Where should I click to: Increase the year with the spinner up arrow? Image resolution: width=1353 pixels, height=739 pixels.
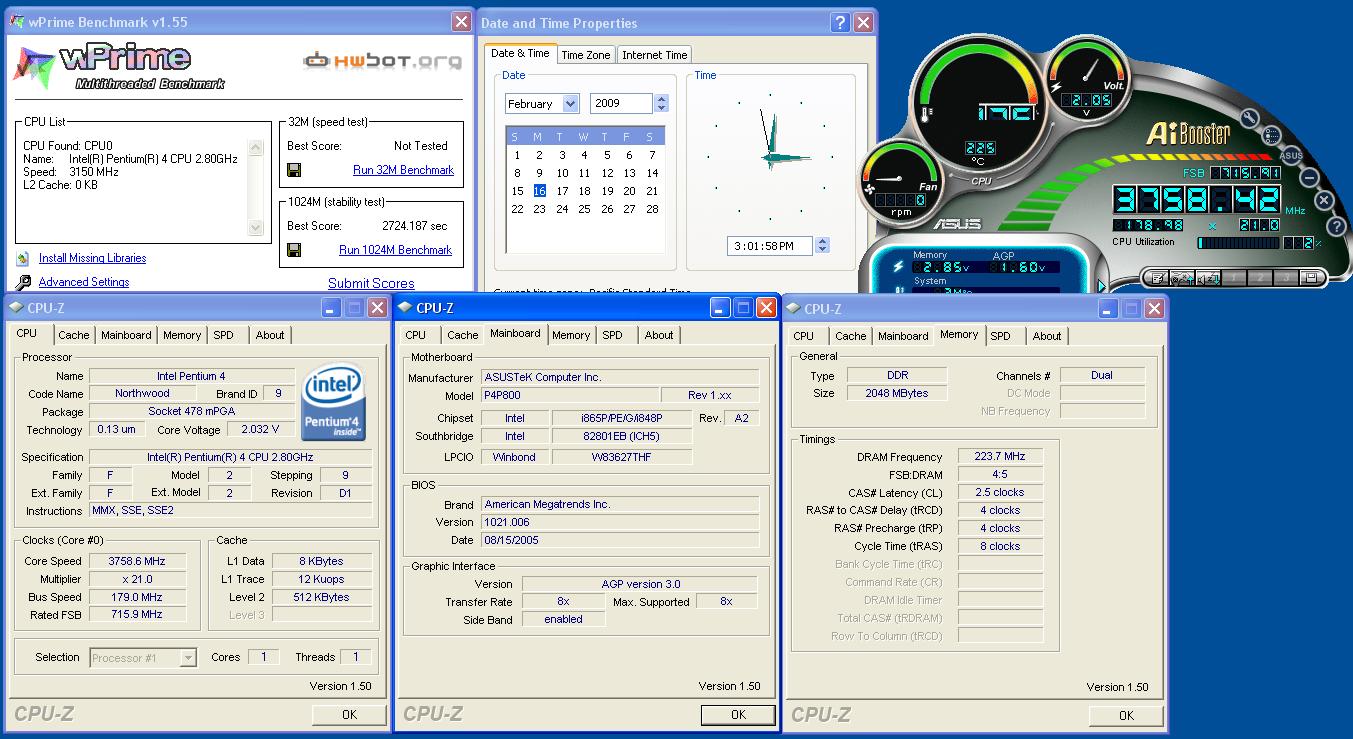tap(661, 99)
